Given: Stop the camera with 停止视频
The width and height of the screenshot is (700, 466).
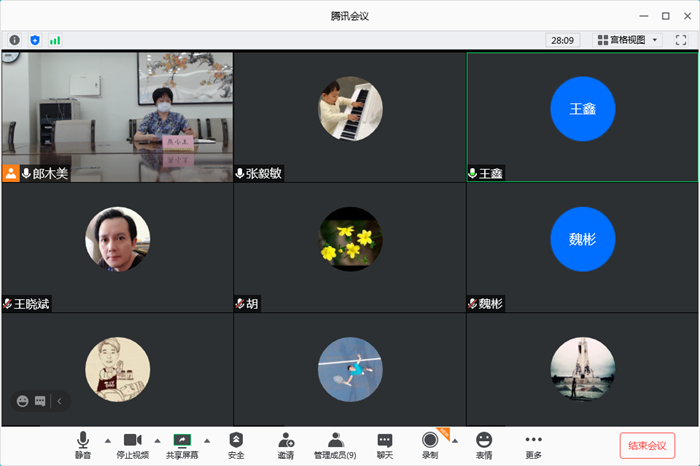Looking at the screenshot, I should [132, 444].
